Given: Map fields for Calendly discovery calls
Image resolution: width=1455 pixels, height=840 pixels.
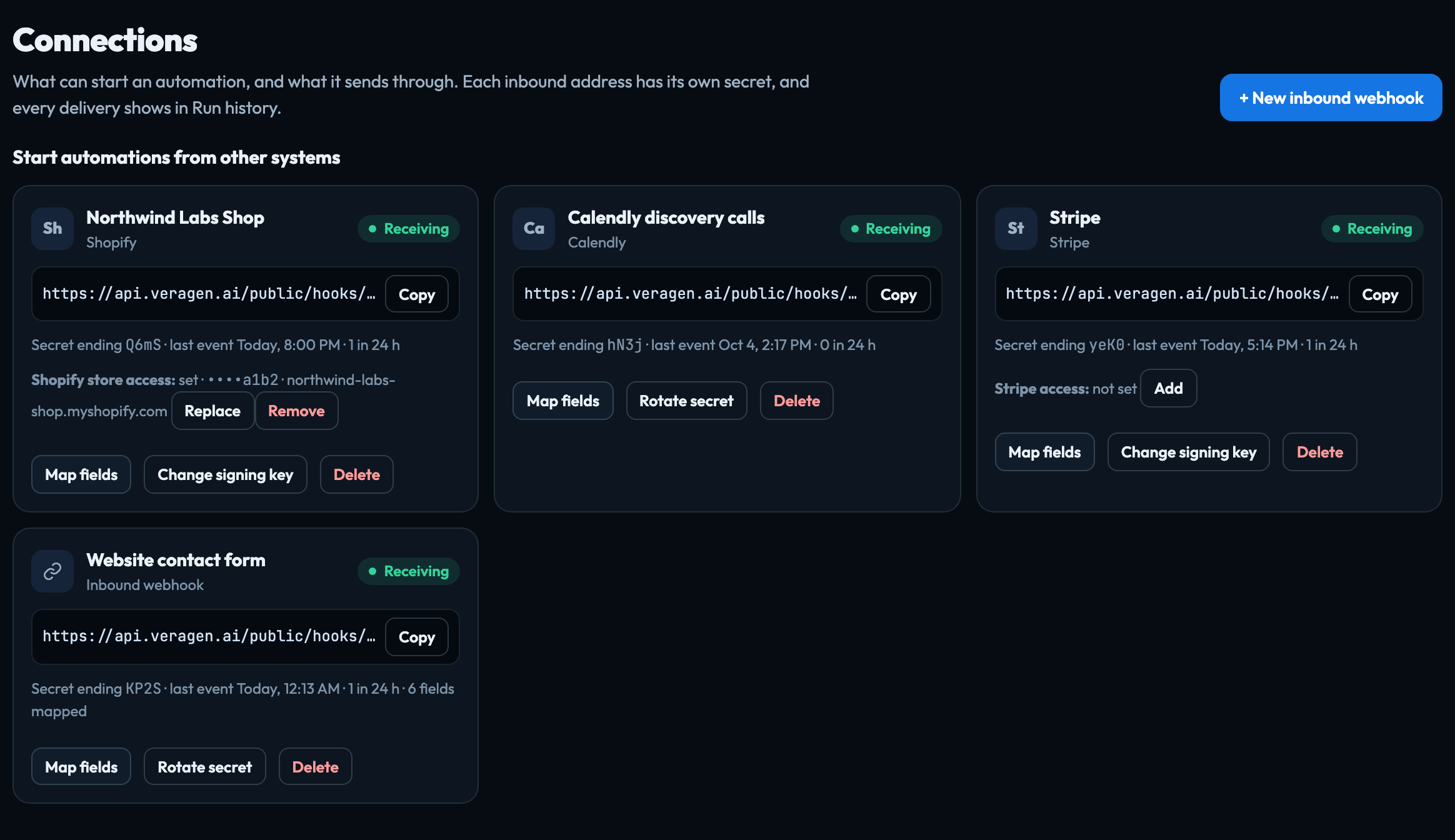Looking at the screenshot, I should tap(562, 401).
